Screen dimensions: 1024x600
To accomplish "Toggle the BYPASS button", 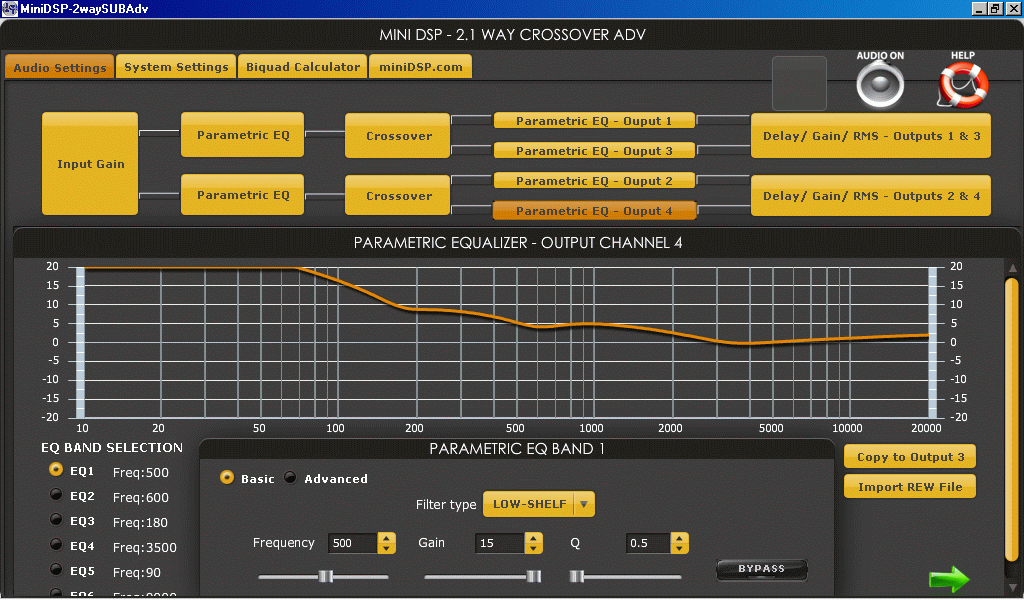I will point(761,569).
